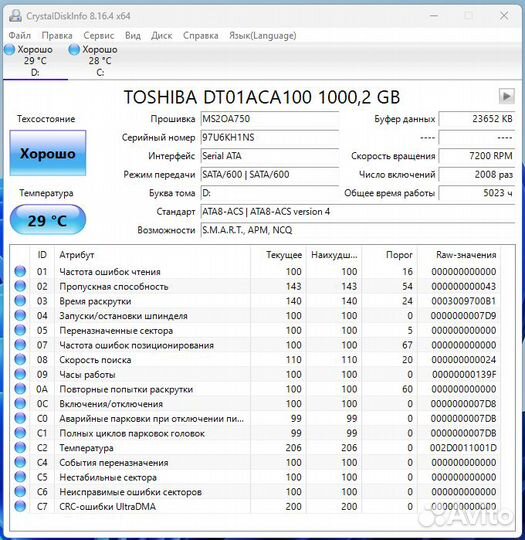525x540 pixels.
Task: Click the next disk arrow button
Action: [x=506, y=96]
